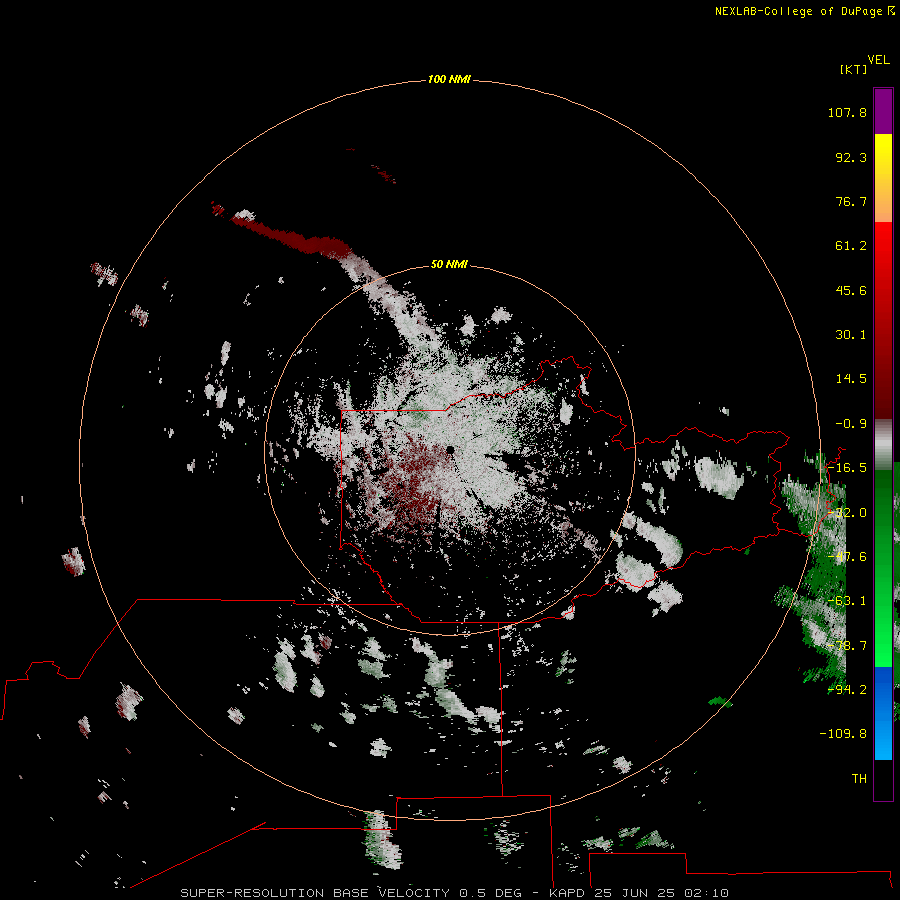
Task: Click the 30.1 legend value
Action: (x=851, y=335)
